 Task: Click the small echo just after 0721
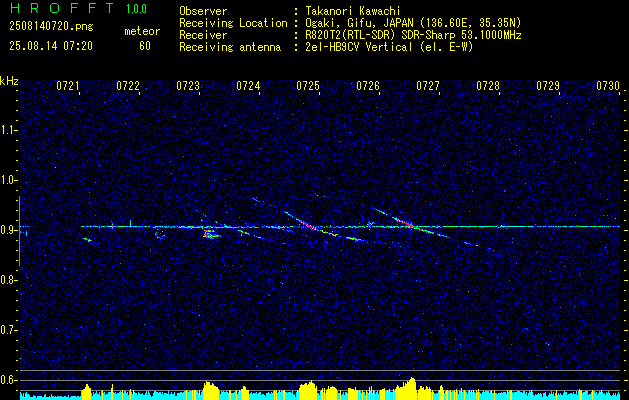pyautogui.click(x=87, y=240)
